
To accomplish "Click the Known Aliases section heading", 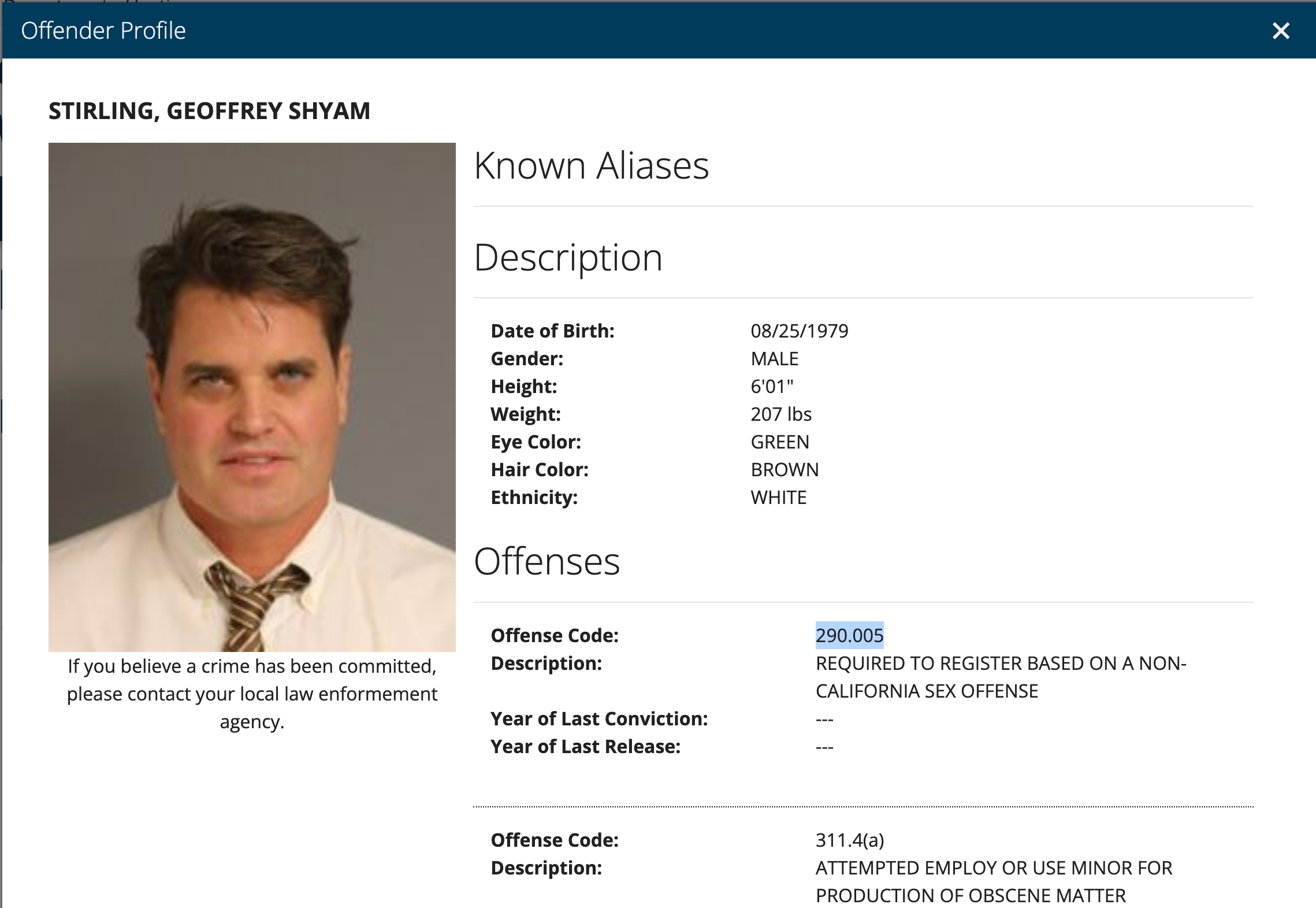I will pyautogui.click(x=591, y=166).
